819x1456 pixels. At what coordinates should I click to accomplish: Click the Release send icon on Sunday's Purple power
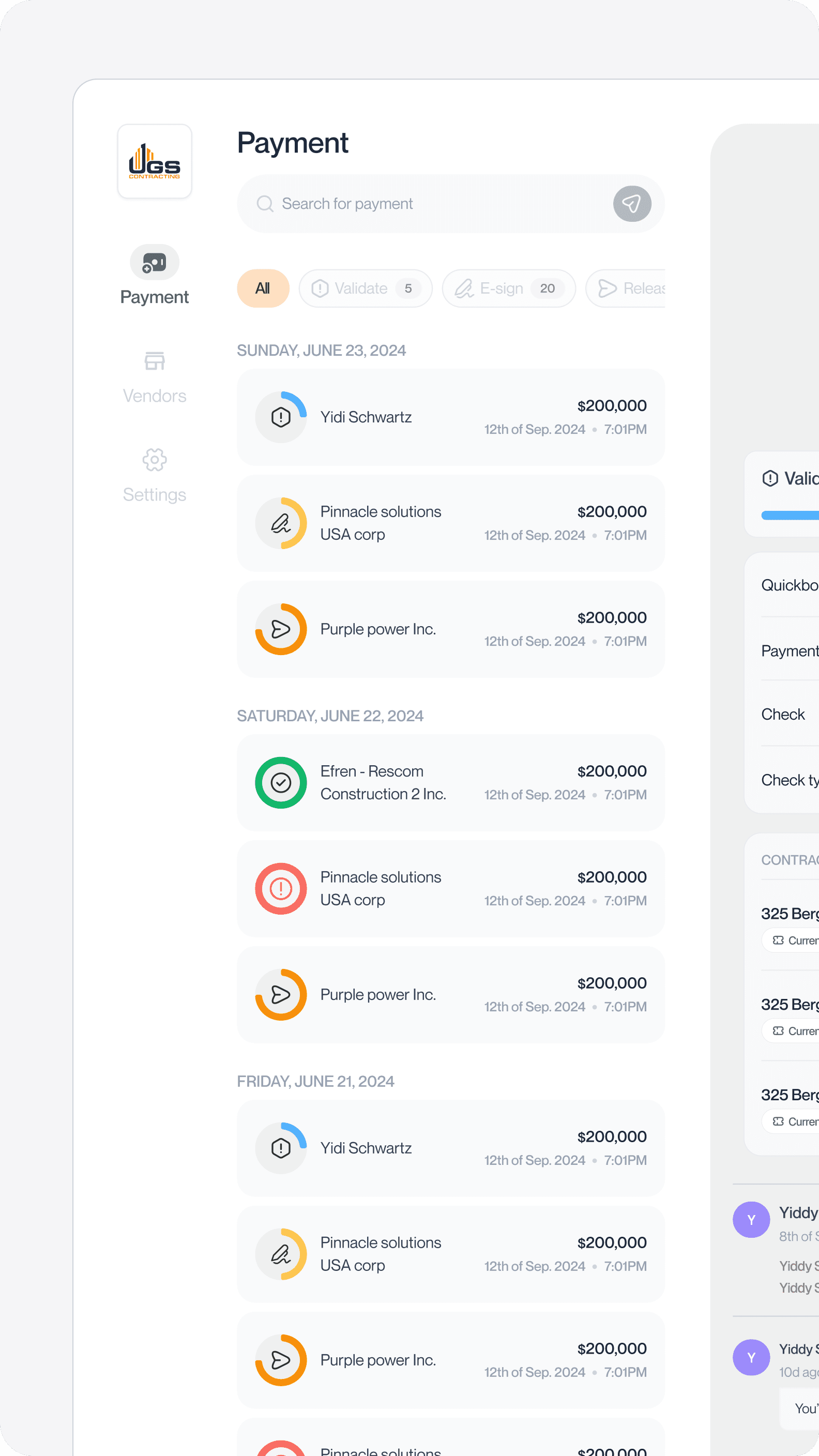tap(281, 629)
